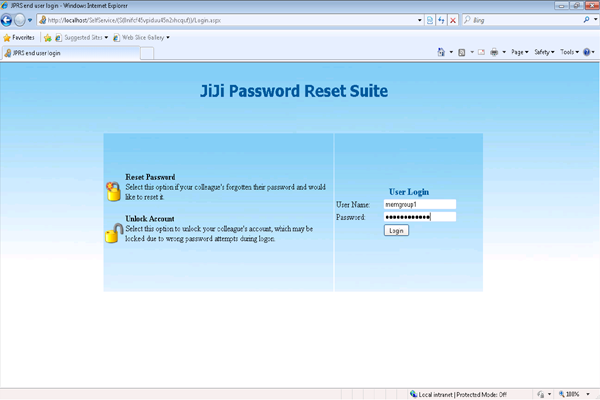Click the Unlock Account open padlock icon
This screenshot has height=400, width=600.
tap(114, 233)
